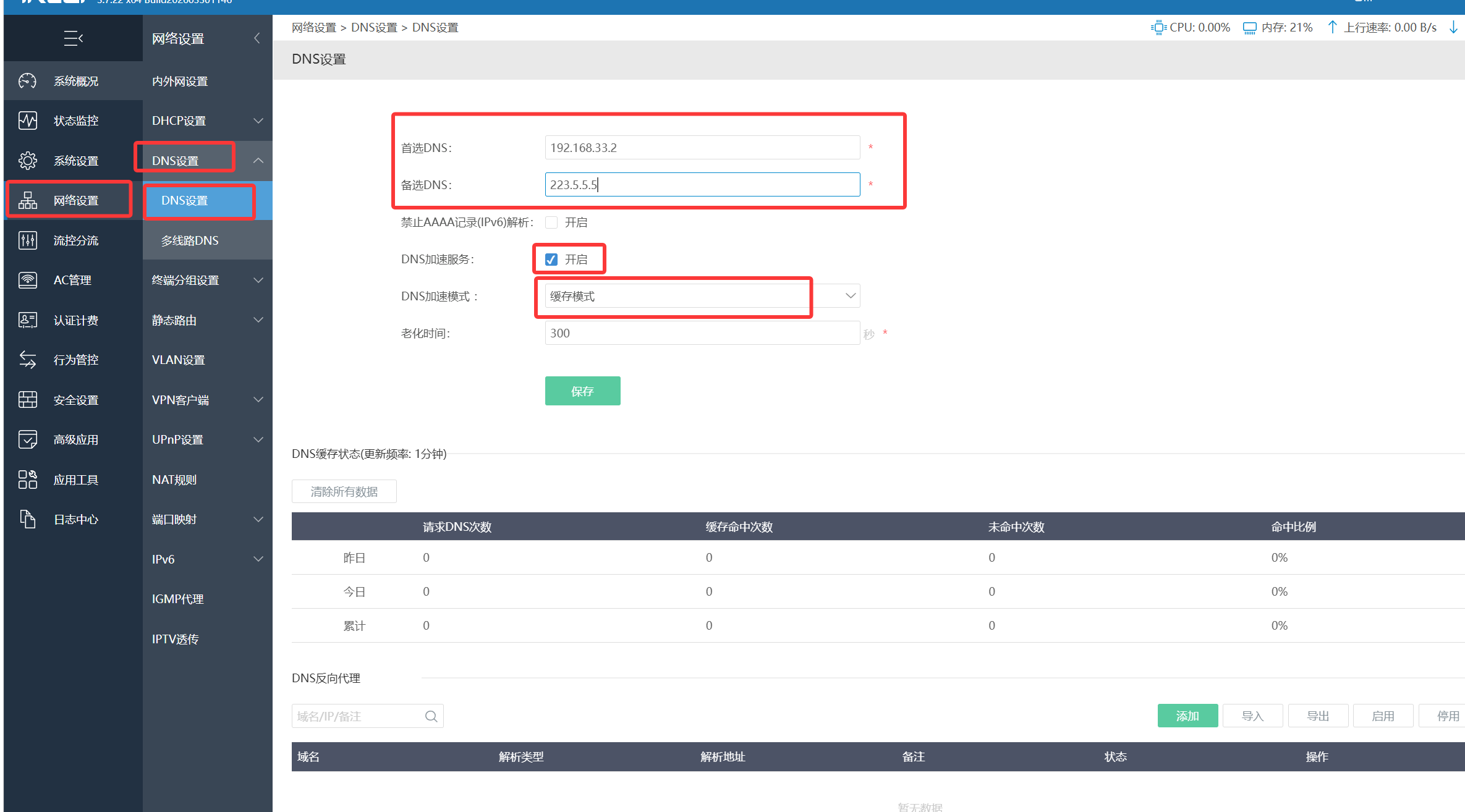Click into 老化时间 input field

[x=702, y=333]
